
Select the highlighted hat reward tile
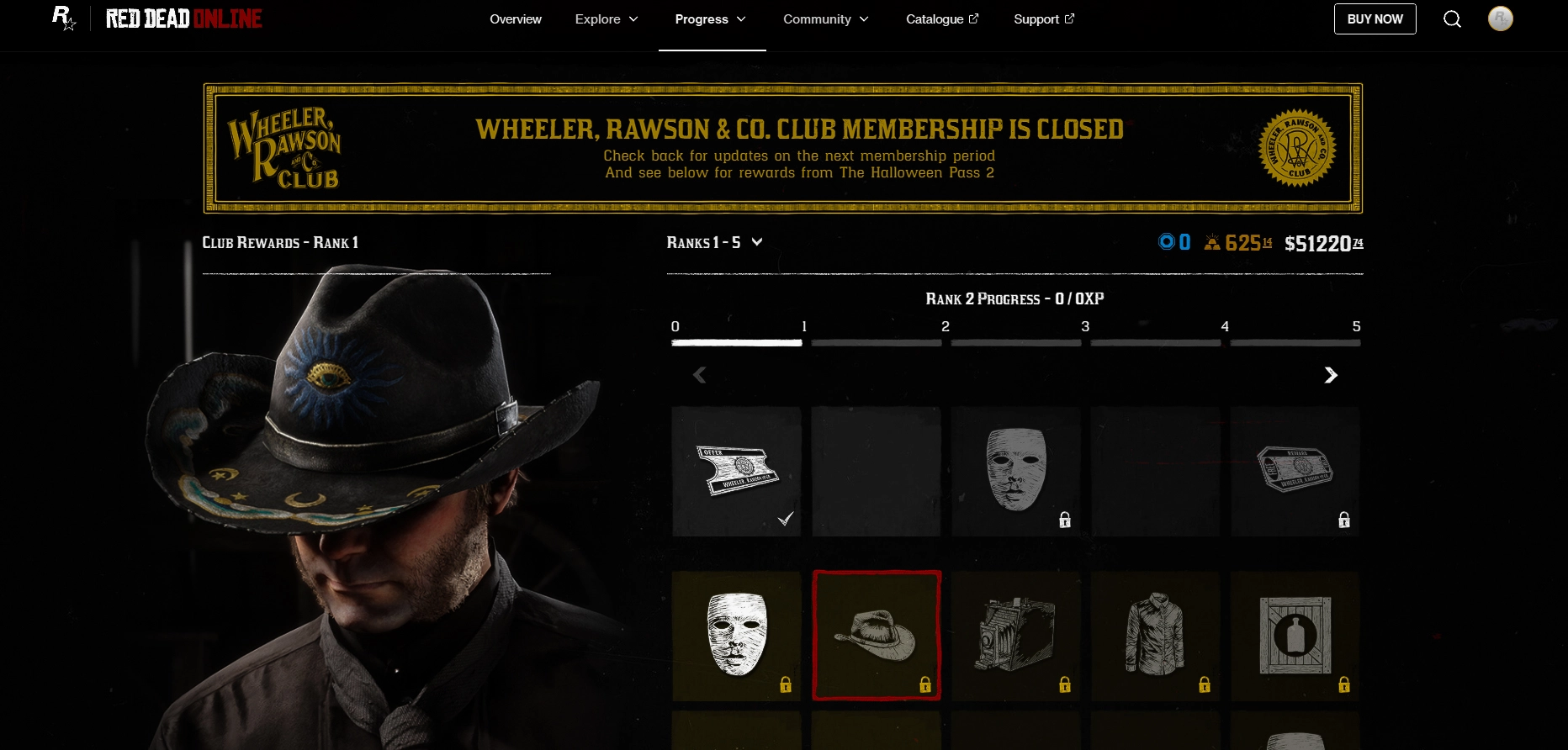(876, 636)
